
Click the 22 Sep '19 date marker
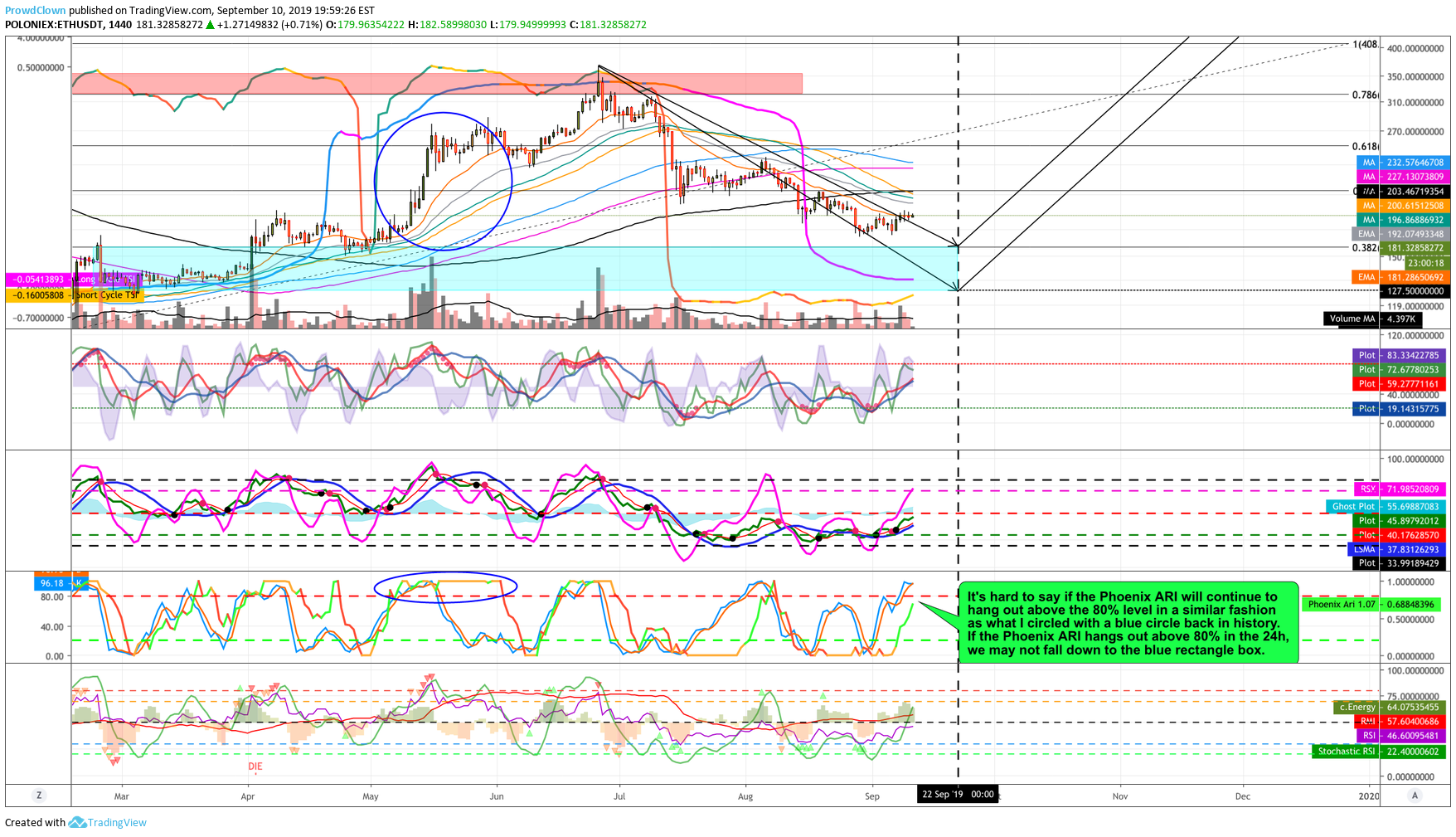pyautogui.click(x=958, y=795)
